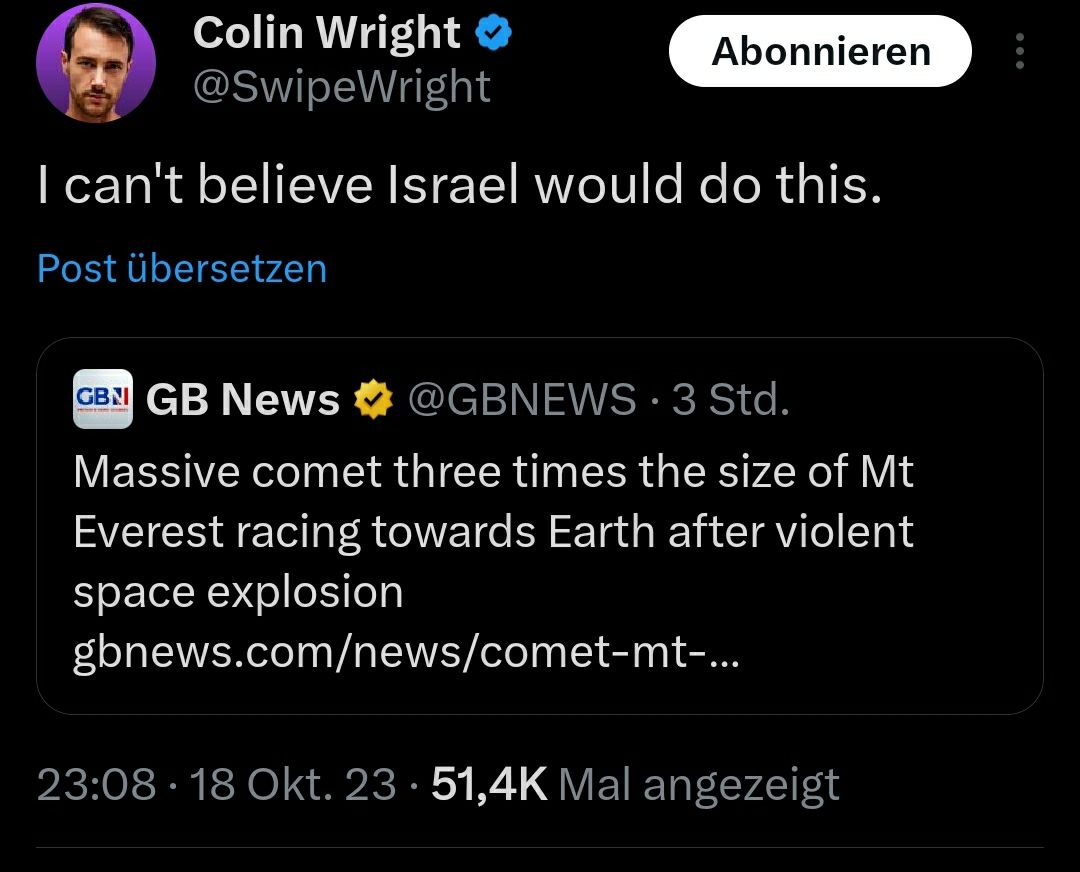Click the 23:08 post time
The image size is (1080, 872).
[x=96, y=785]
